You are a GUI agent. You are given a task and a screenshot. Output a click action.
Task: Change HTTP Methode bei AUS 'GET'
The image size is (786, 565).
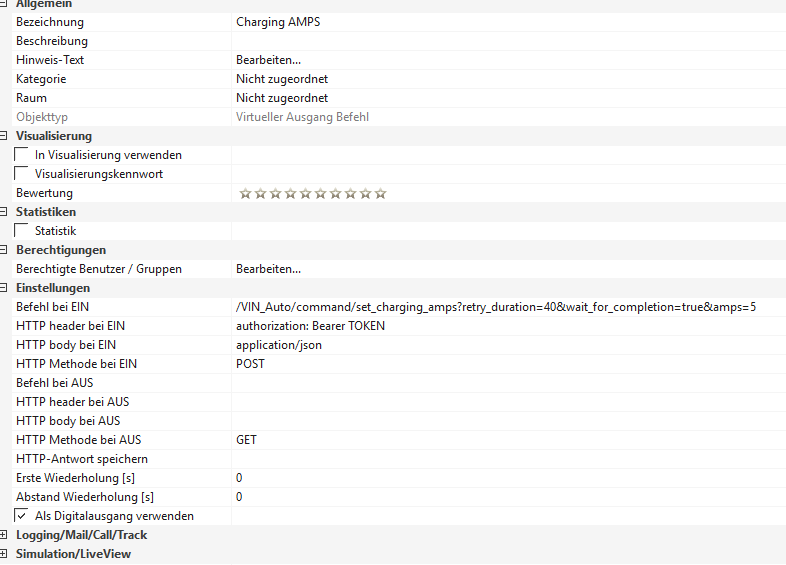pos(508,441)
